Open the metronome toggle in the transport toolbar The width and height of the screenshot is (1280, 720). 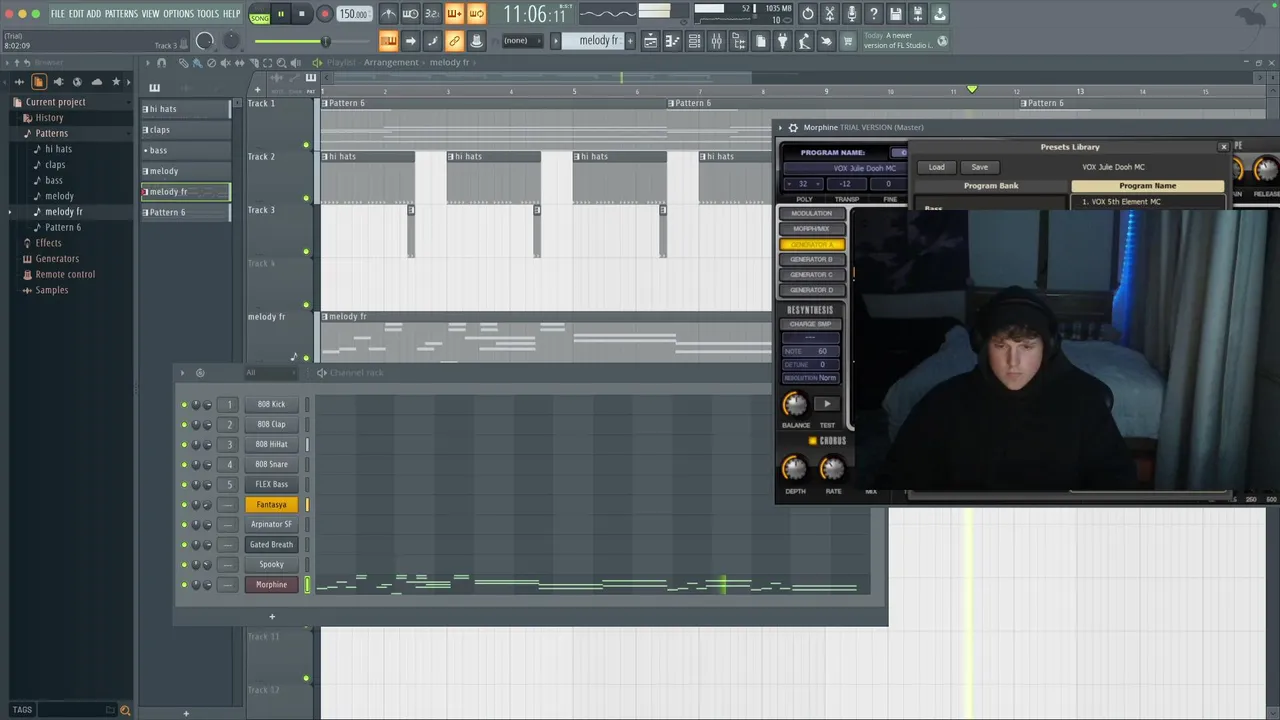(389, 14)
